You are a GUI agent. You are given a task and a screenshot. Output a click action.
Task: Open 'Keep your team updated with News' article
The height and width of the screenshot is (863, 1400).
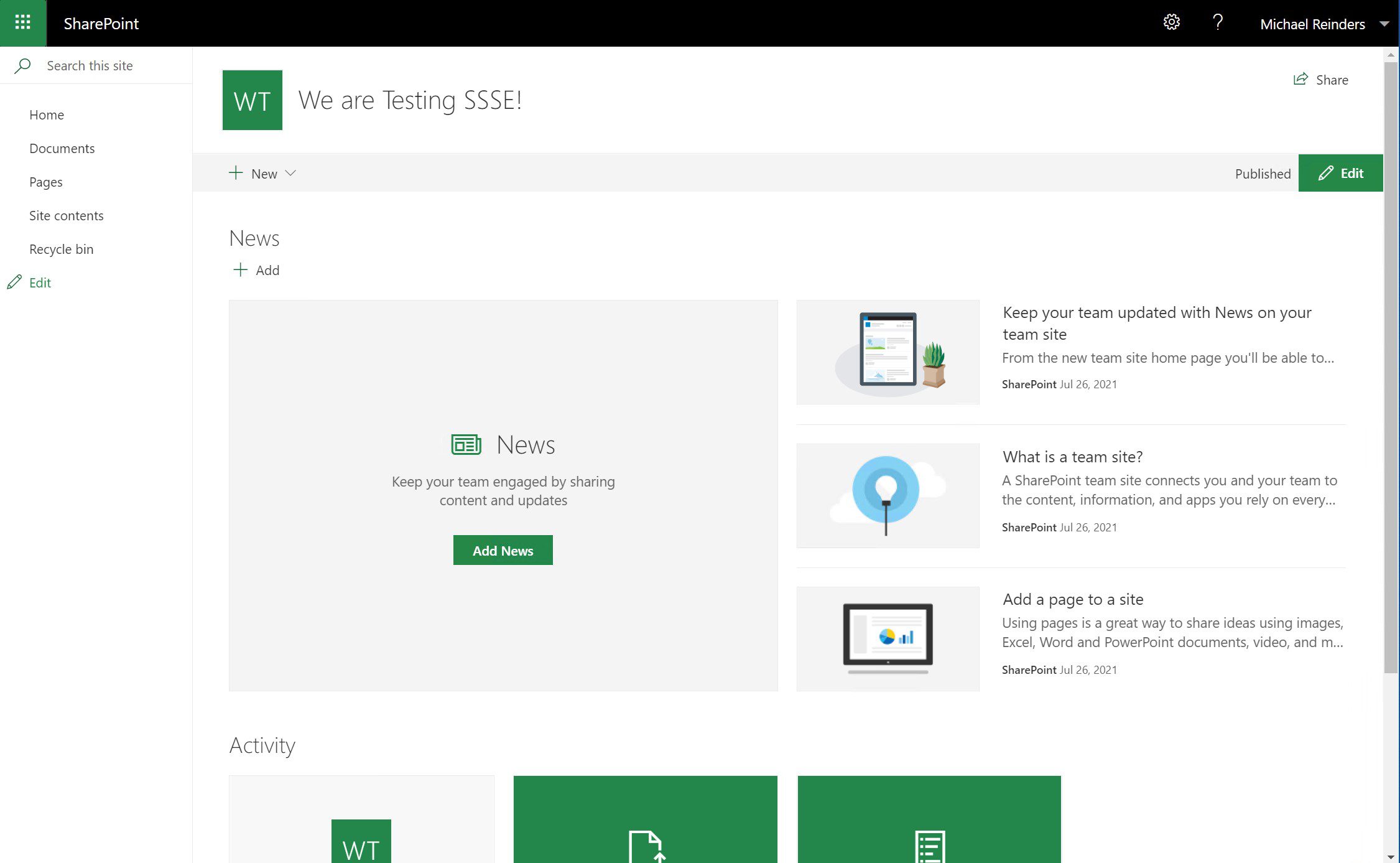1157,323
